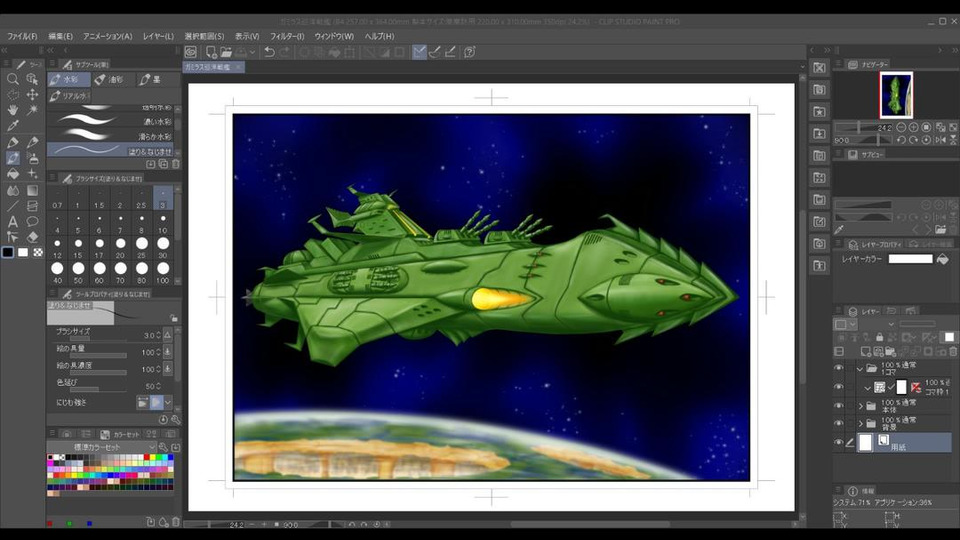
Task: Expand the 本体 folder
Action: tap(860, 405)
